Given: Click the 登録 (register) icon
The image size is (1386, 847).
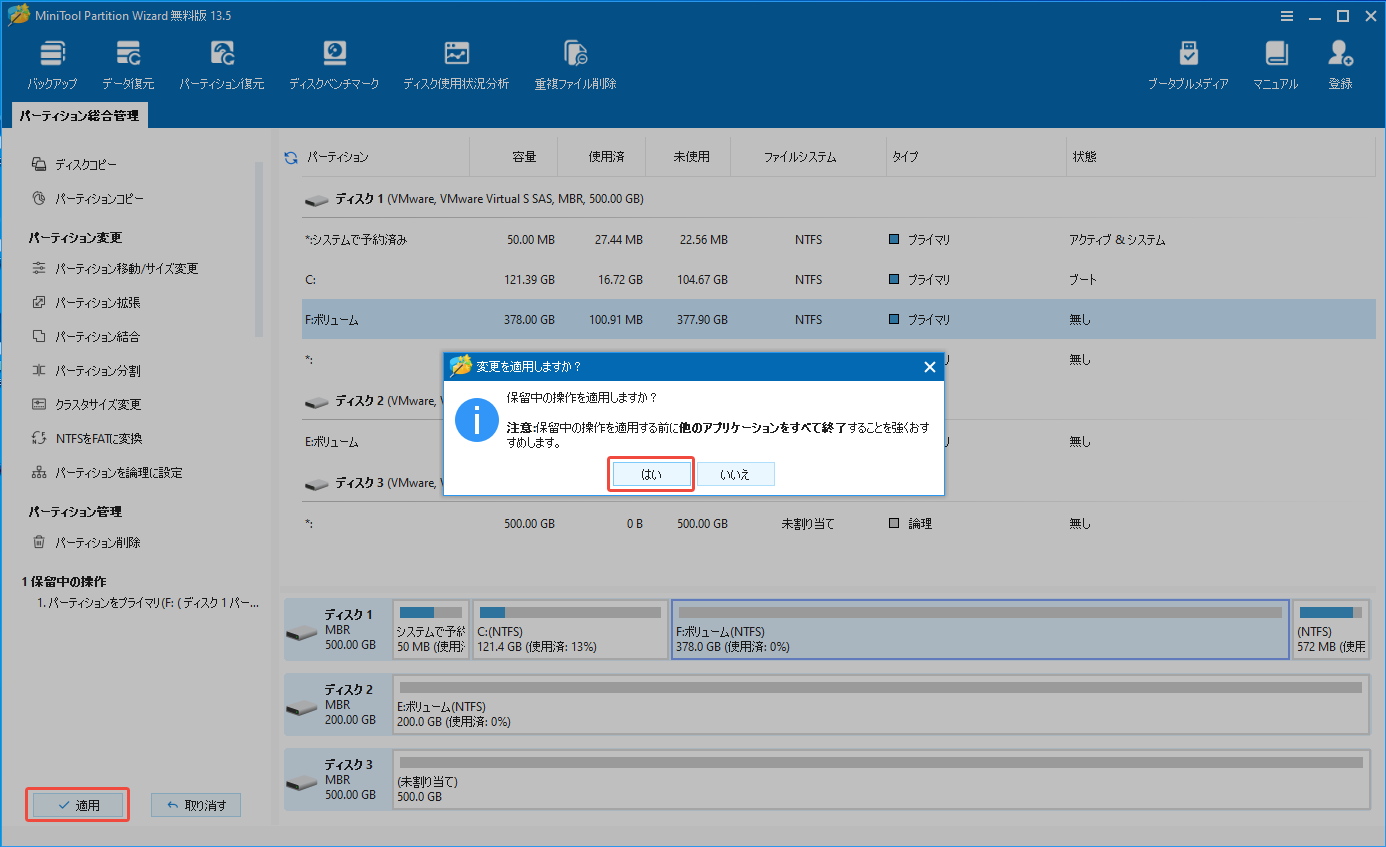Looking at the screenshot, I should 1340,62.
